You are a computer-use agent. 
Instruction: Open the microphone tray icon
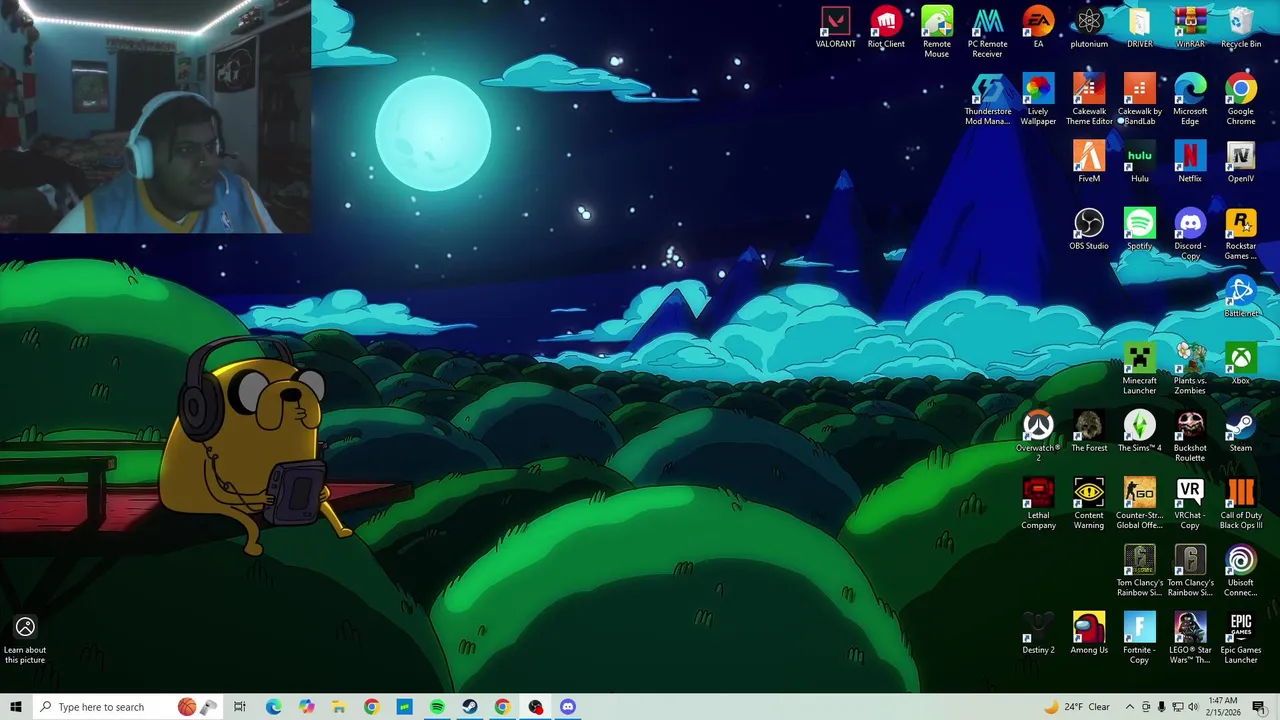(1161, 707)
